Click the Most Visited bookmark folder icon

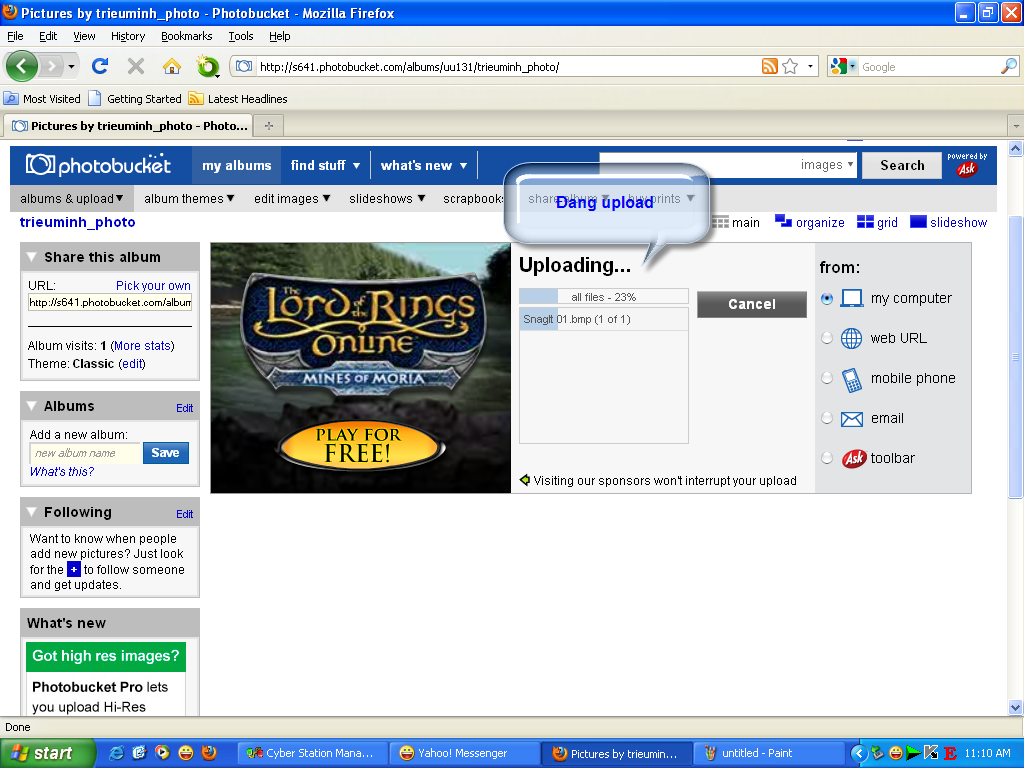[11, 99]
